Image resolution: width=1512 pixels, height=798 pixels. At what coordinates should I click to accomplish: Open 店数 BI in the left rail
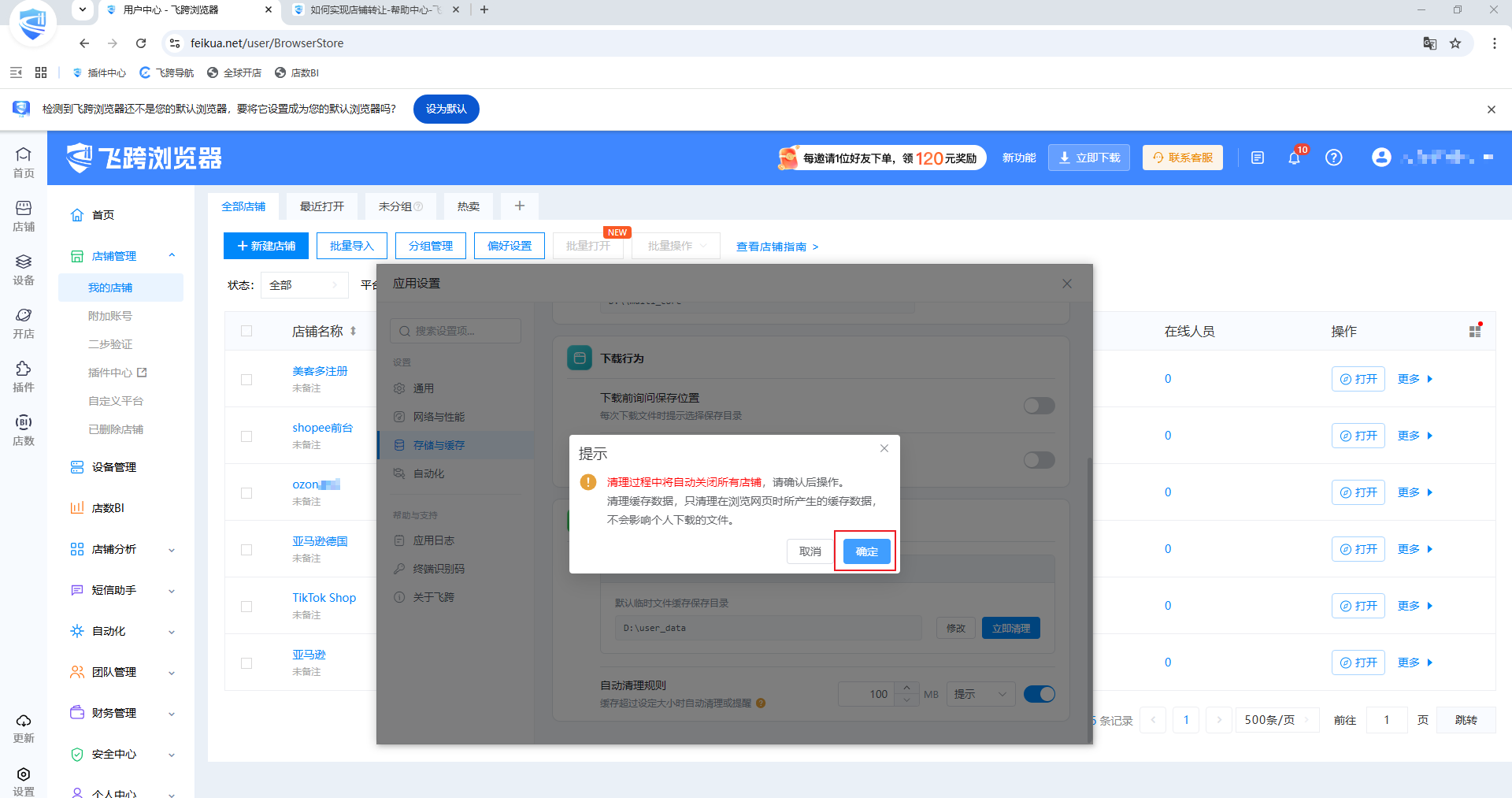(24, 431)
